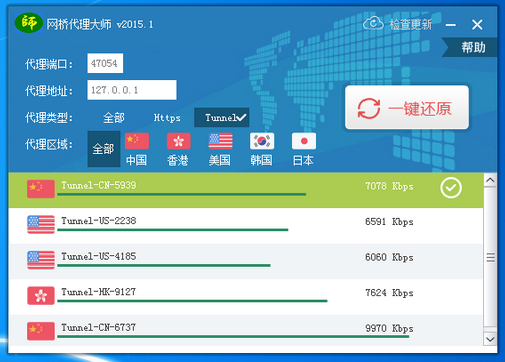Image resolution: width=505 pixels, height=362 pixels.
Task: Select Https proxy type
Action: pos(167,118)
